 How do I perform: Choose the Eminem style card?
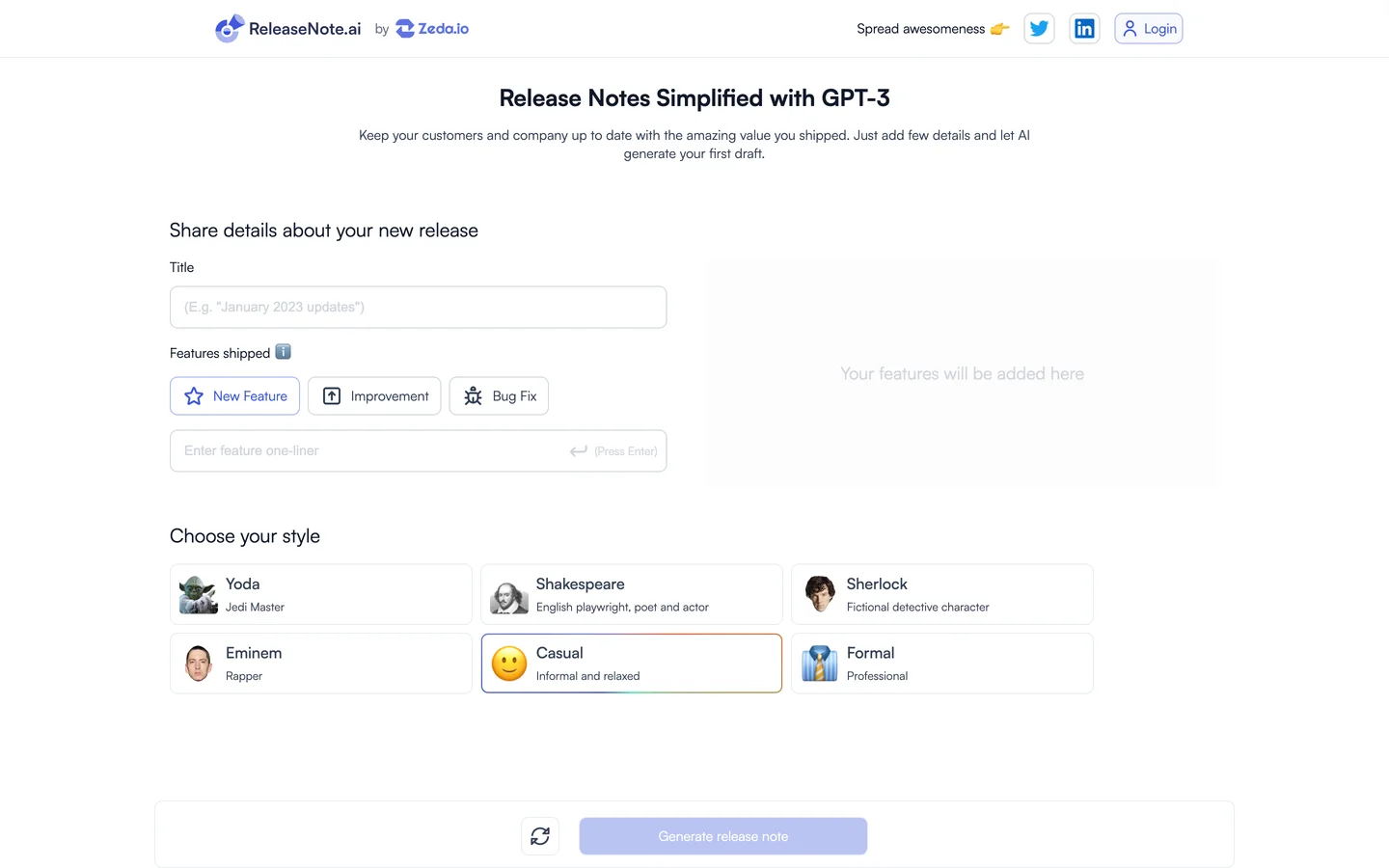pos(320,664)
